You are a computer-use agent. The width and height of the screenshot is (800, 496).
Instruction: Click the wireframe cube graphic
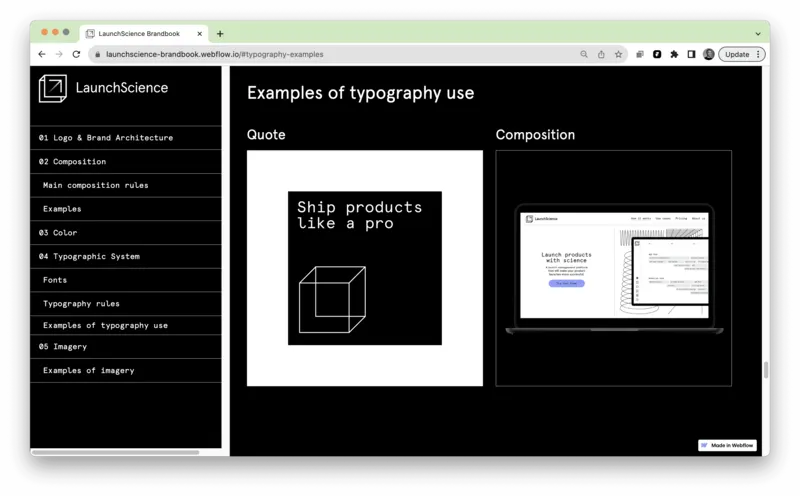click(x=332, y=300)
